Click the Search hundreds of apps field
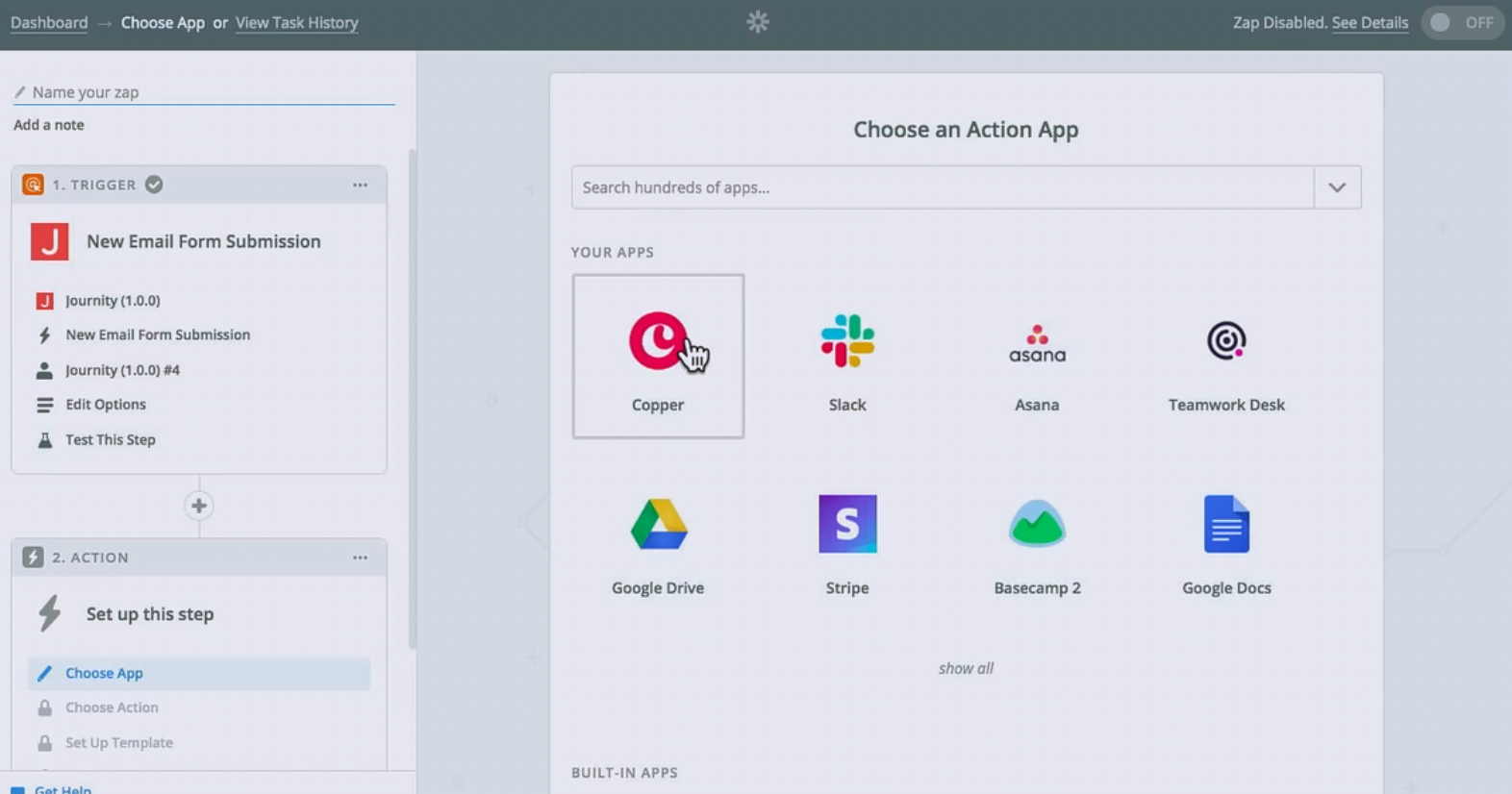Image resolution: width=1512 pixels, height=794 pixels. [x=943, y=187]
